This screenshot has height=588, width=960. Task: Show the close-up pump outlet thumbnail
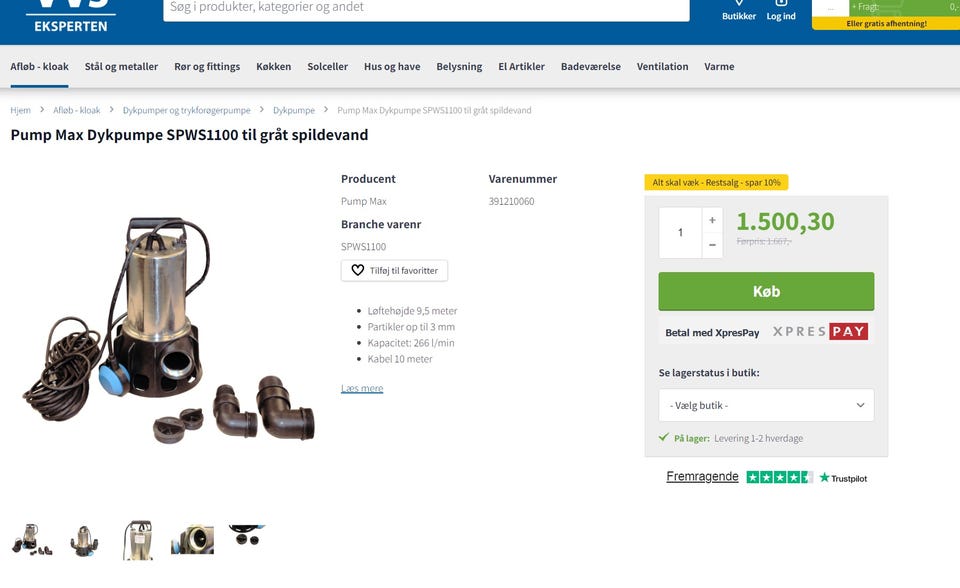pyautogui.click(x=192, y=540)
